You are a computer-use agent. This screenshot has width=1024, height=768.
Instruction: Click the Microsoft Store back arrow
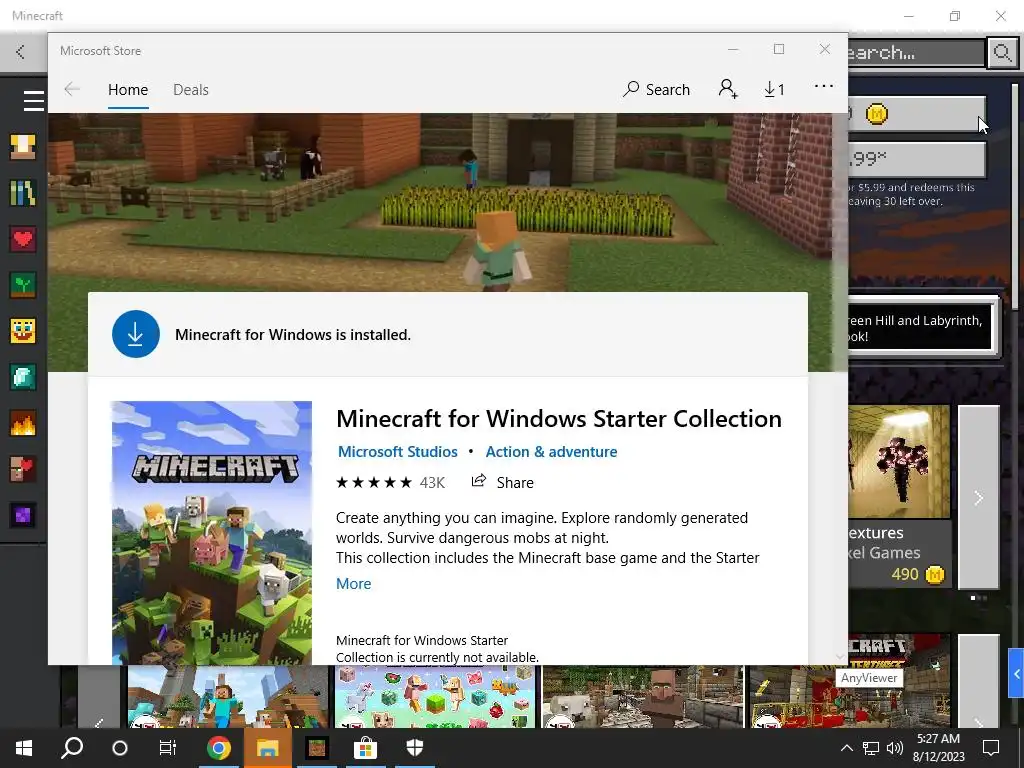(72, 89)
